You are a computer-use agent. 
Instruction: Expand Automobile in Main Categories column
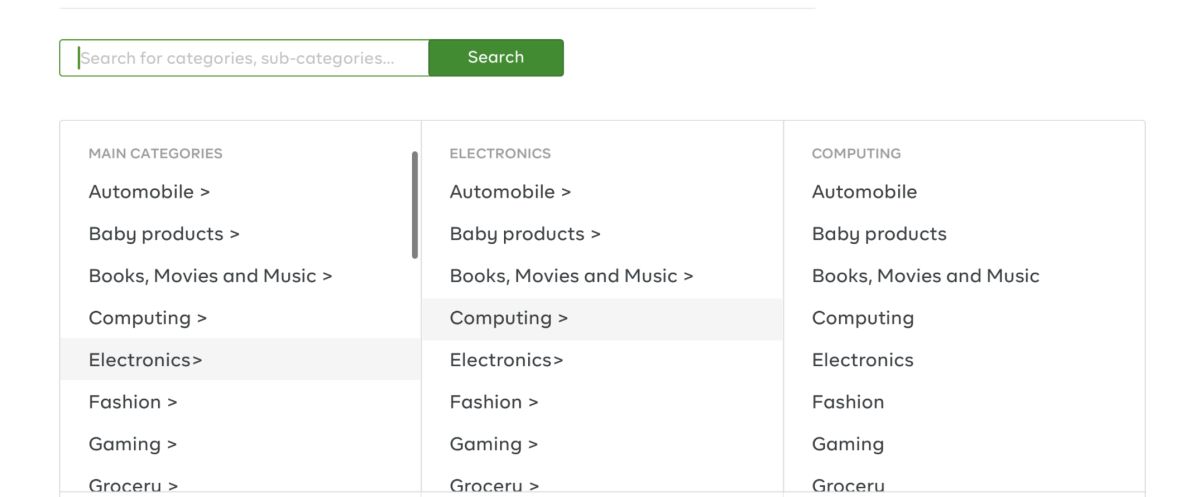point(149,192)
